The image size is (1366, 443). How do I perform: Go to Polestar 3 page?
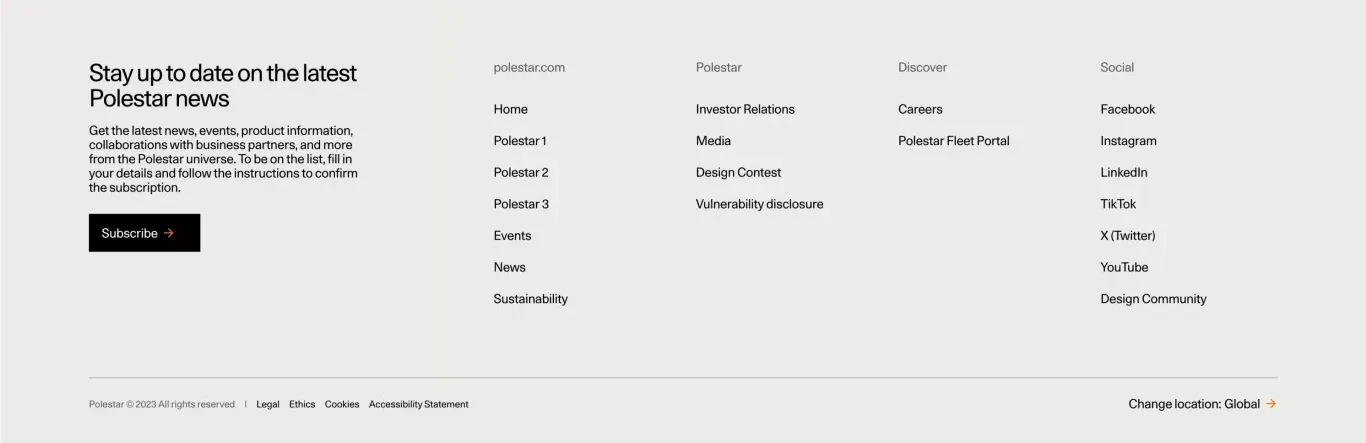(521, 204)
